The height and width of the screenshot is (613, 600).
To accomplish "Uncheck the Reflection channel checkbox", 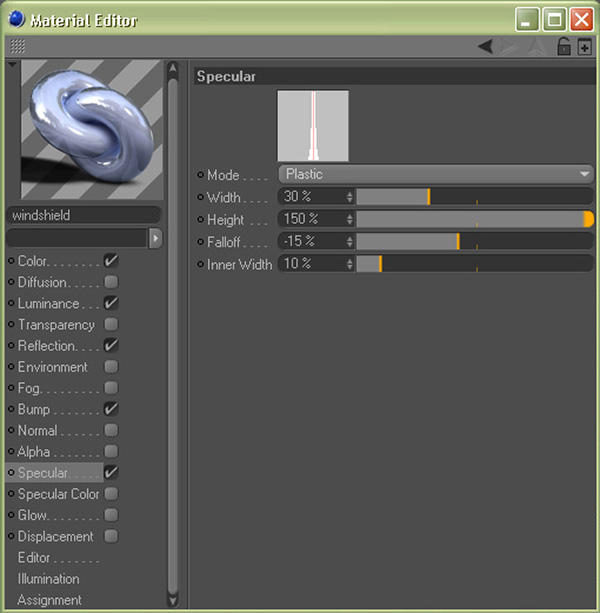I will 111,345.
